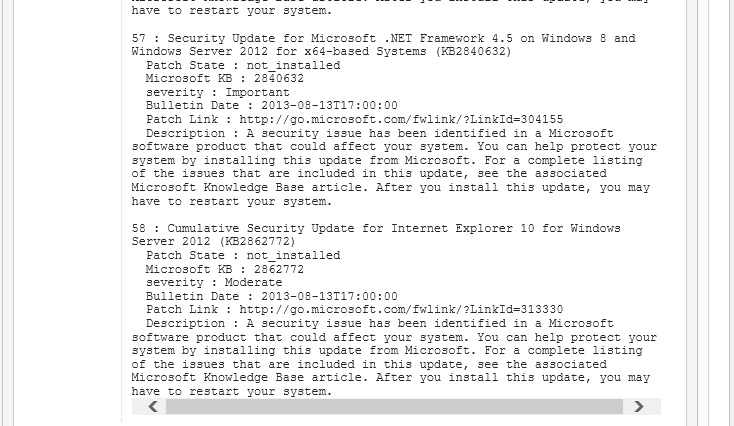Image resolution: width=734 pixels, height=426 pixels.
Task: Click the entry 57 .NET Framework 4.5 title
Action: [384, 38]
